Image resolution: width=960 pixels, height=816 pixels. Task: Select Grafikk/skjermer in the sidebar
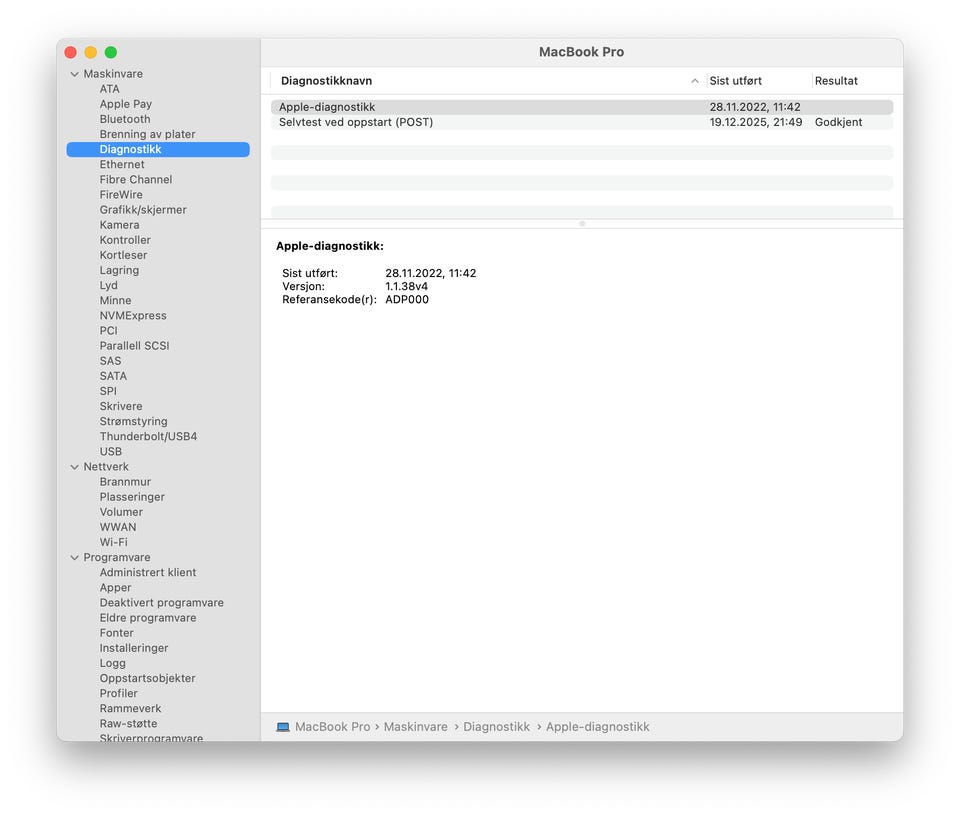pyautogui.click(x=143, y=210)
